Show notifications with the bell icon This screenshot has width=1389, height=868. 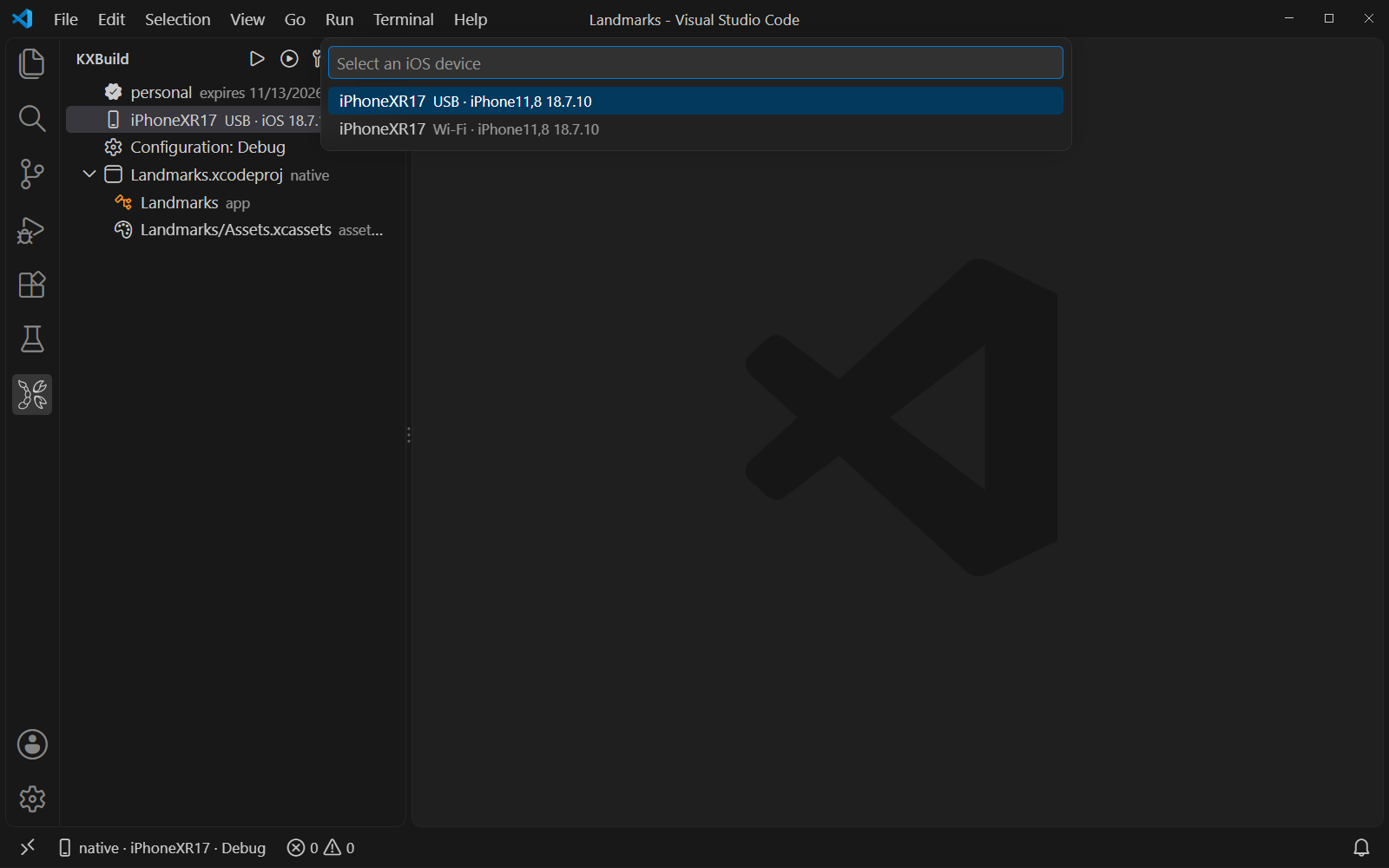pyautogui.click(x=1361, y=847)
